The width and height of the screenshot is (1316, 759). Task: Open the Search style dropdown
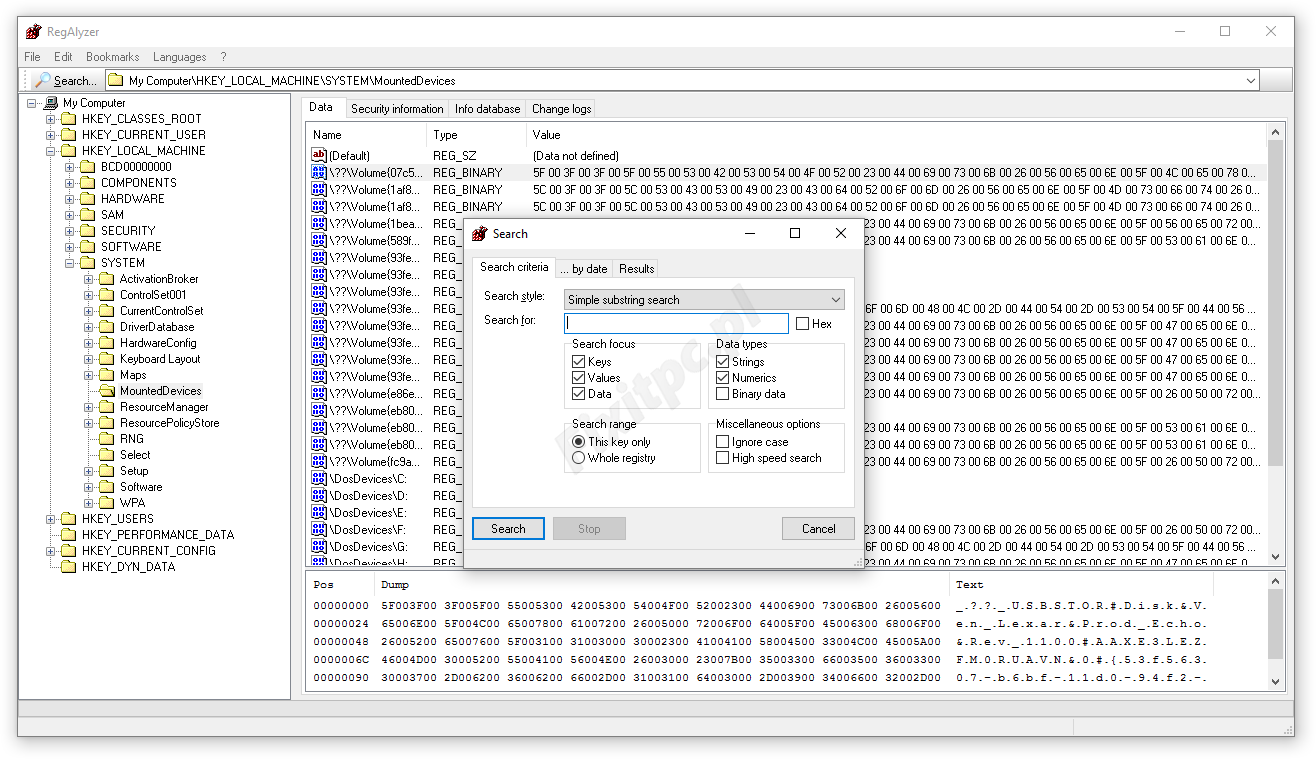[705, 300]
